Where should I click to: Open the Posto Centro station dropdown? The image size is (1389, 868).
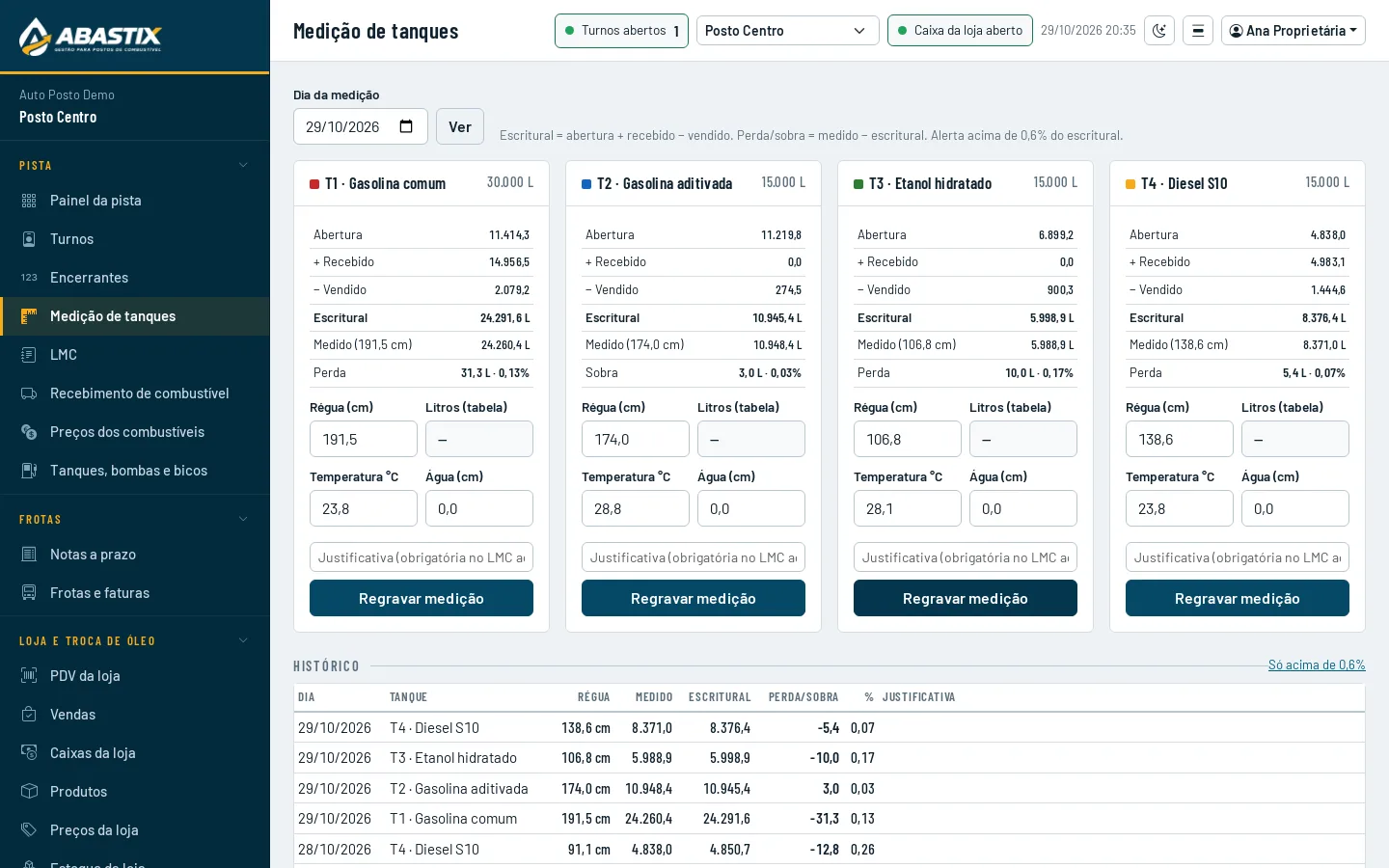788,31
